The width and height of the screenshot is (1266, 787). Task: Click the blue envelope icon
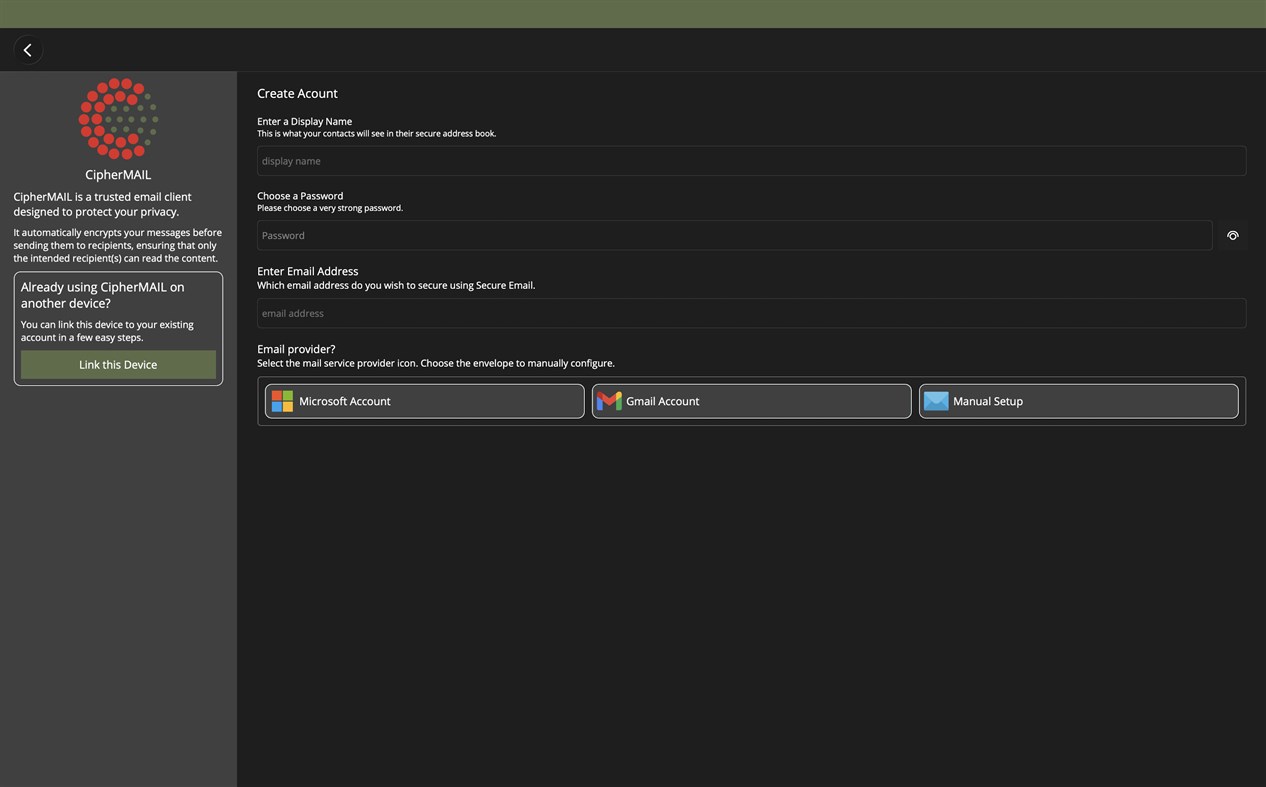(x=936, y=401)
